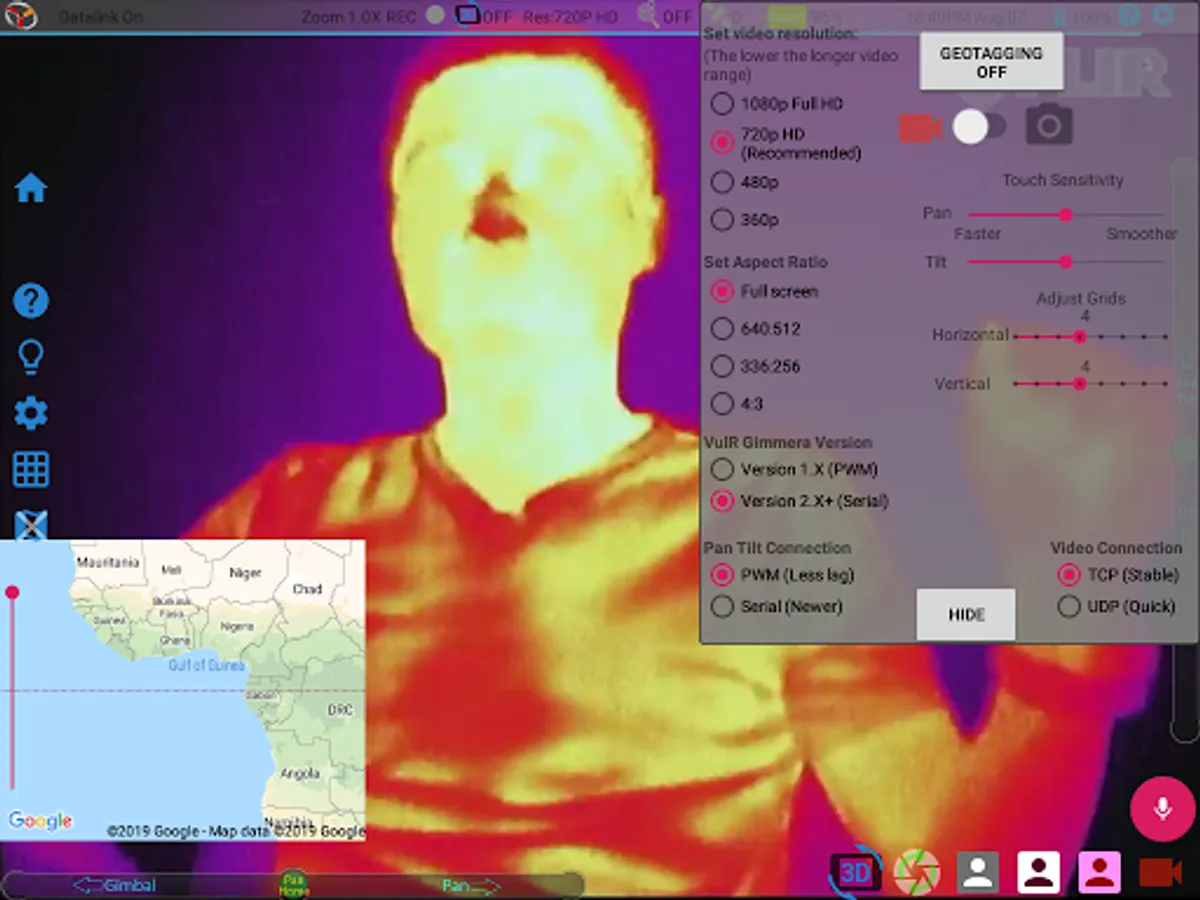Flip the video/photo mode switch
Screen dimensions: 1200x900
tap(980, 127)
